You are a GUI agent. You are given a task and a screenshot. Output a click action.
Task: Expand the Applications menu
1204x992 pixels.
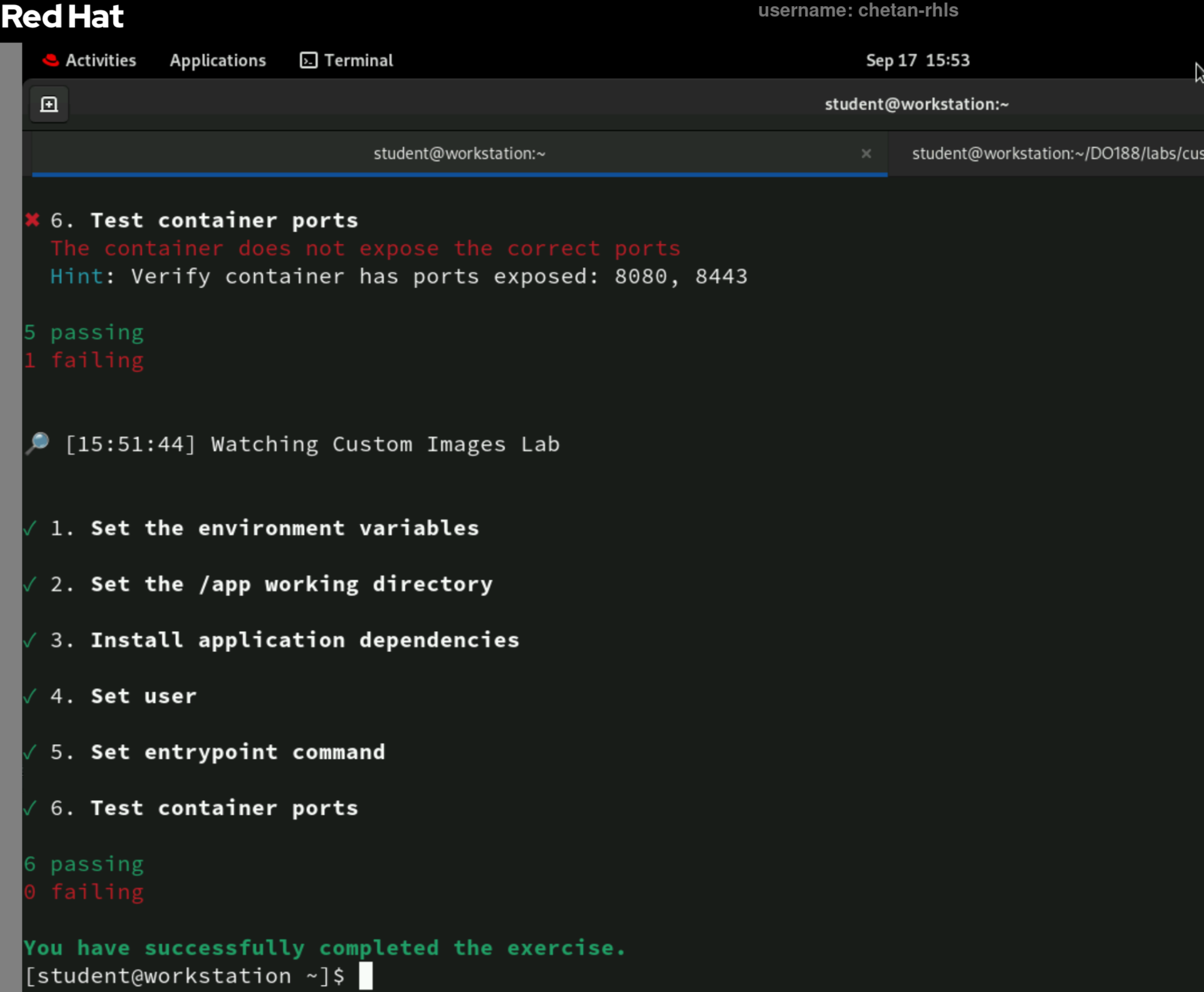click(x=217, y=60)
